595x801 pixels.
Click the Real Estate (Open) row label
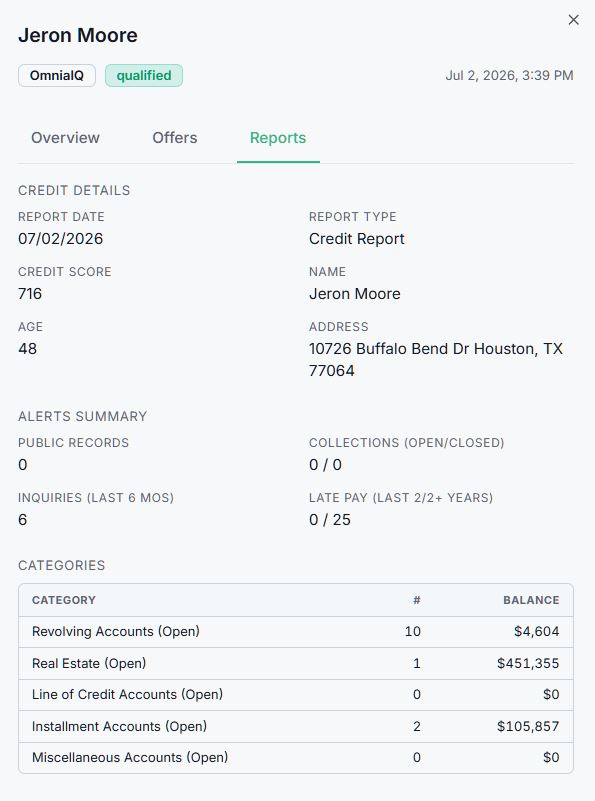(x=89, y=663)
